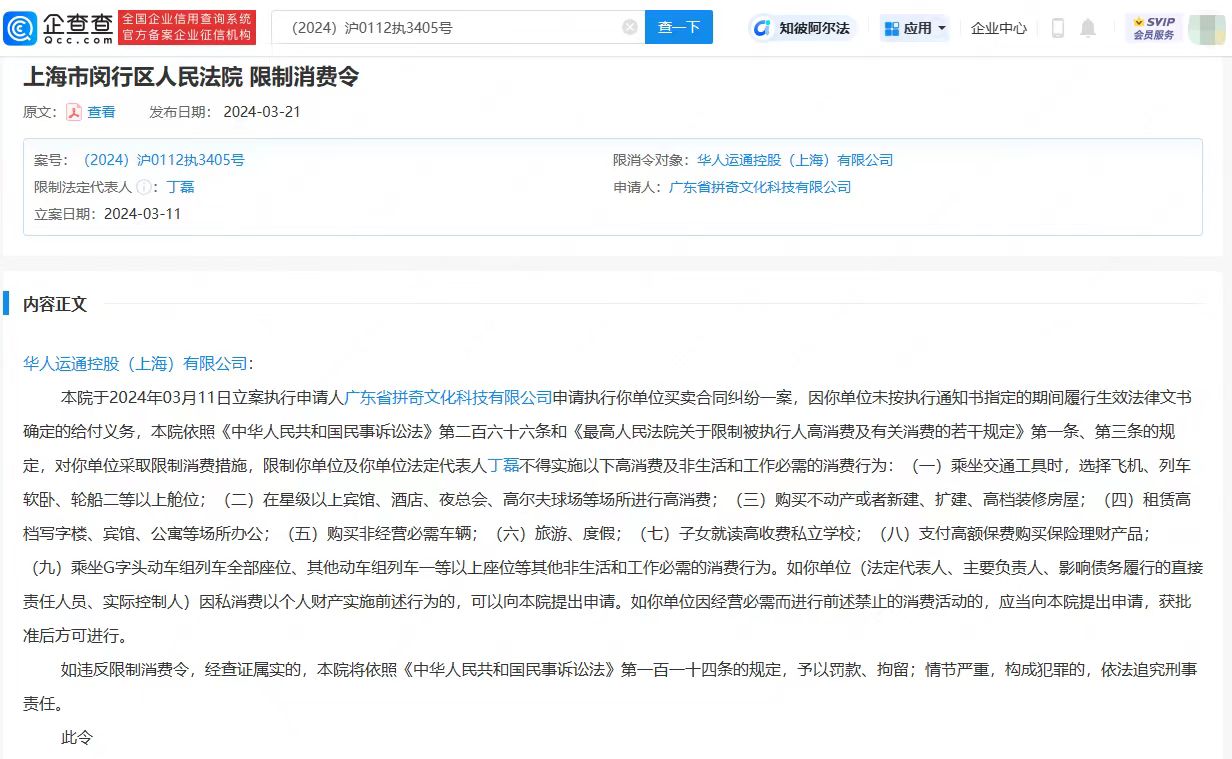Select the 发布日期 value 2024-03-21
The image size is (1232, 759).
pos(262,112)
